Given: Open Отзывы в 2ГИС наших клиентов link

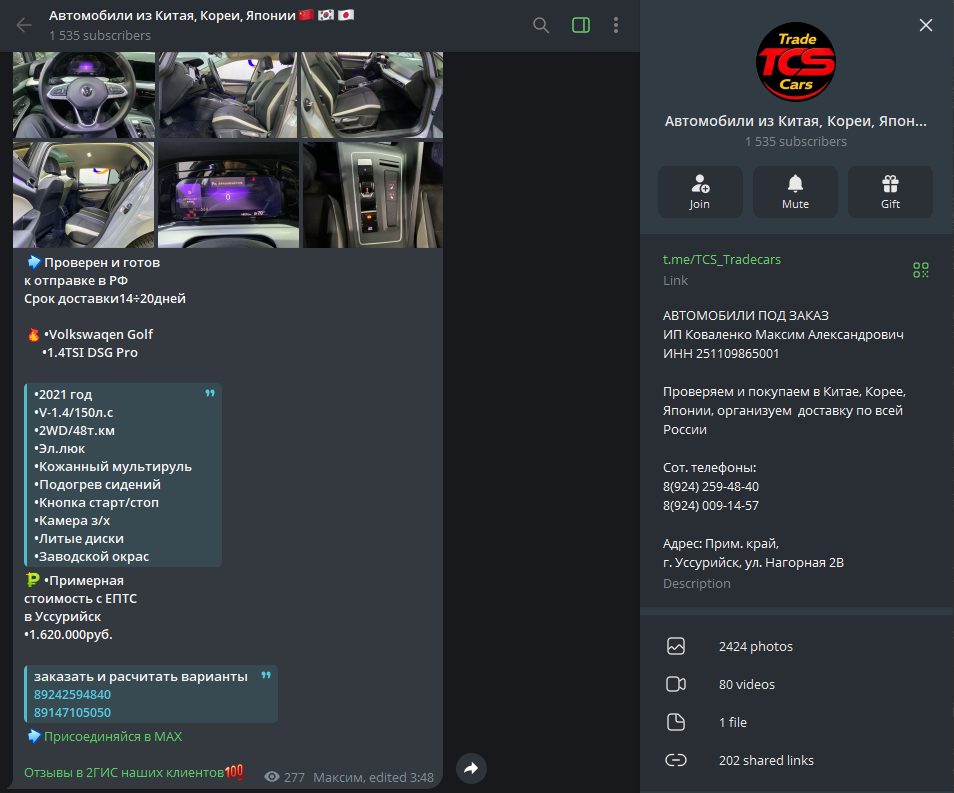Looking at the screenshot, I should point(124,772).
